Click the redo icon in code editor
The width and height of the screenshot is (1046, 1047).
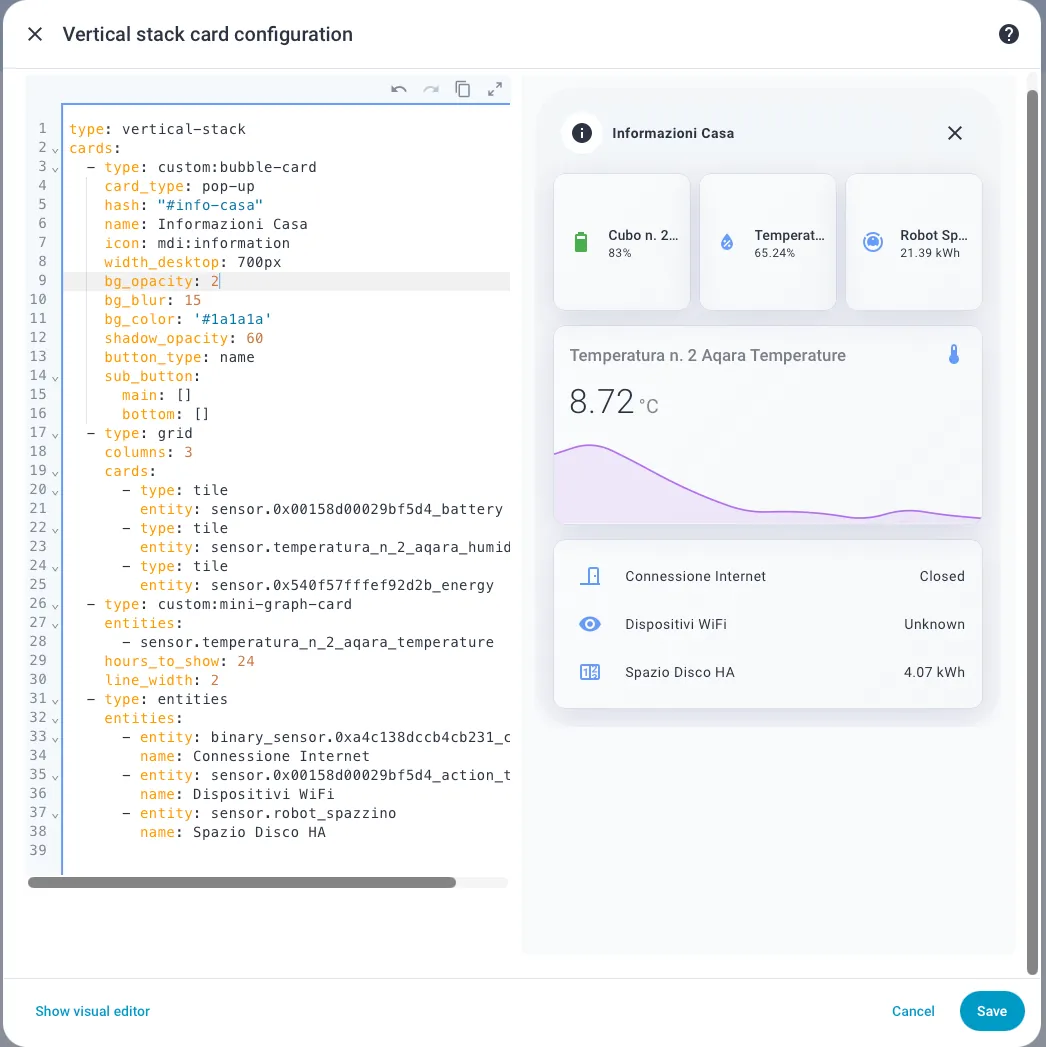431,89
